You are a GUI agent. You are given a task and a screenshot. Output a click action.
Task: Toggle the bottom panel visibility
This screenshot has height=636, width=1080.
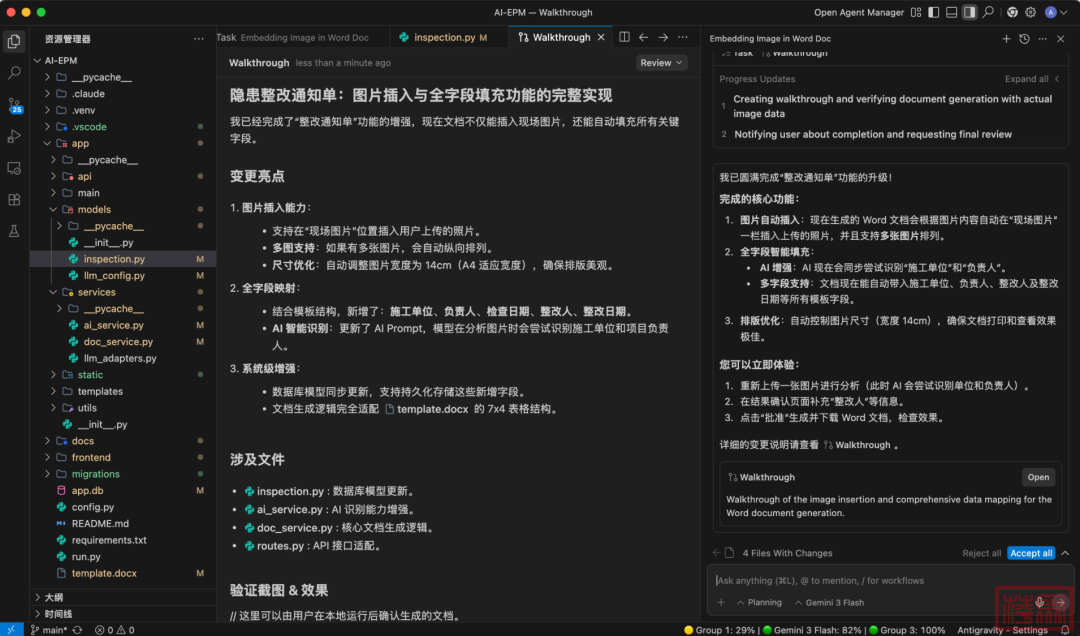[x=951, y=12]
